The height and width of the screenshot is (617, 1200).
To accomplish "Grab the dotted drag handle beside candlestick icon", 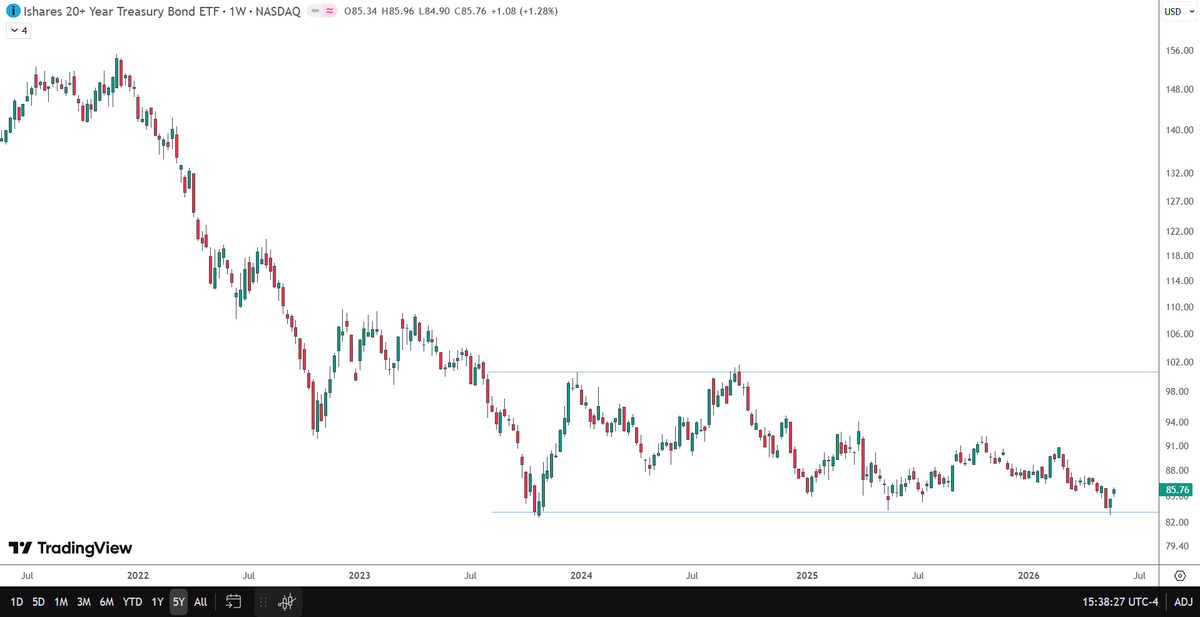I will pos(263,602).
